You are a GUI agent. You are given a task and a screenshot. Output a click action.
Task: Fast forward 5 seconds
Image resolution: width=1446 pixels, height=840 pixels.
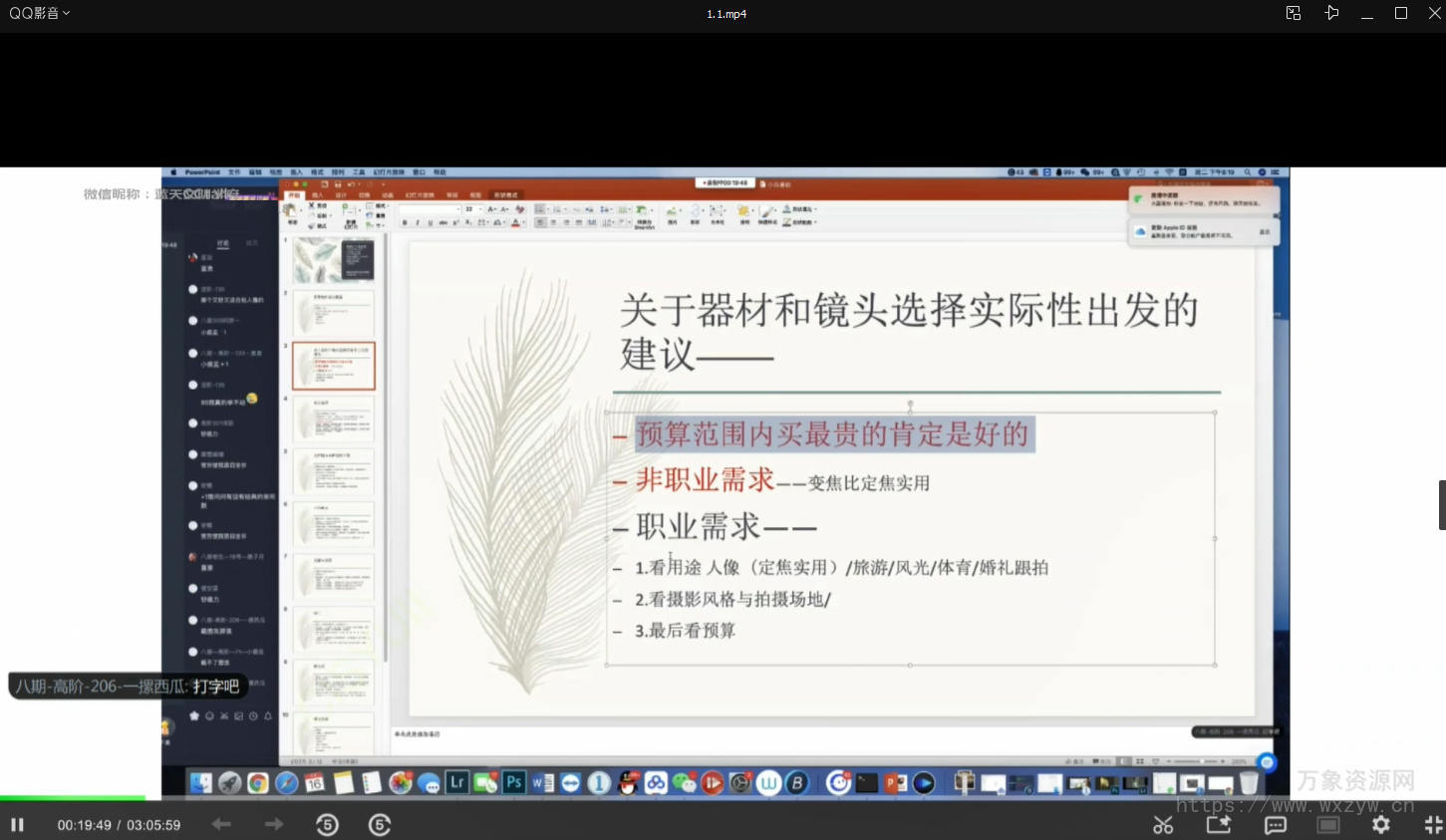(380, 825)
